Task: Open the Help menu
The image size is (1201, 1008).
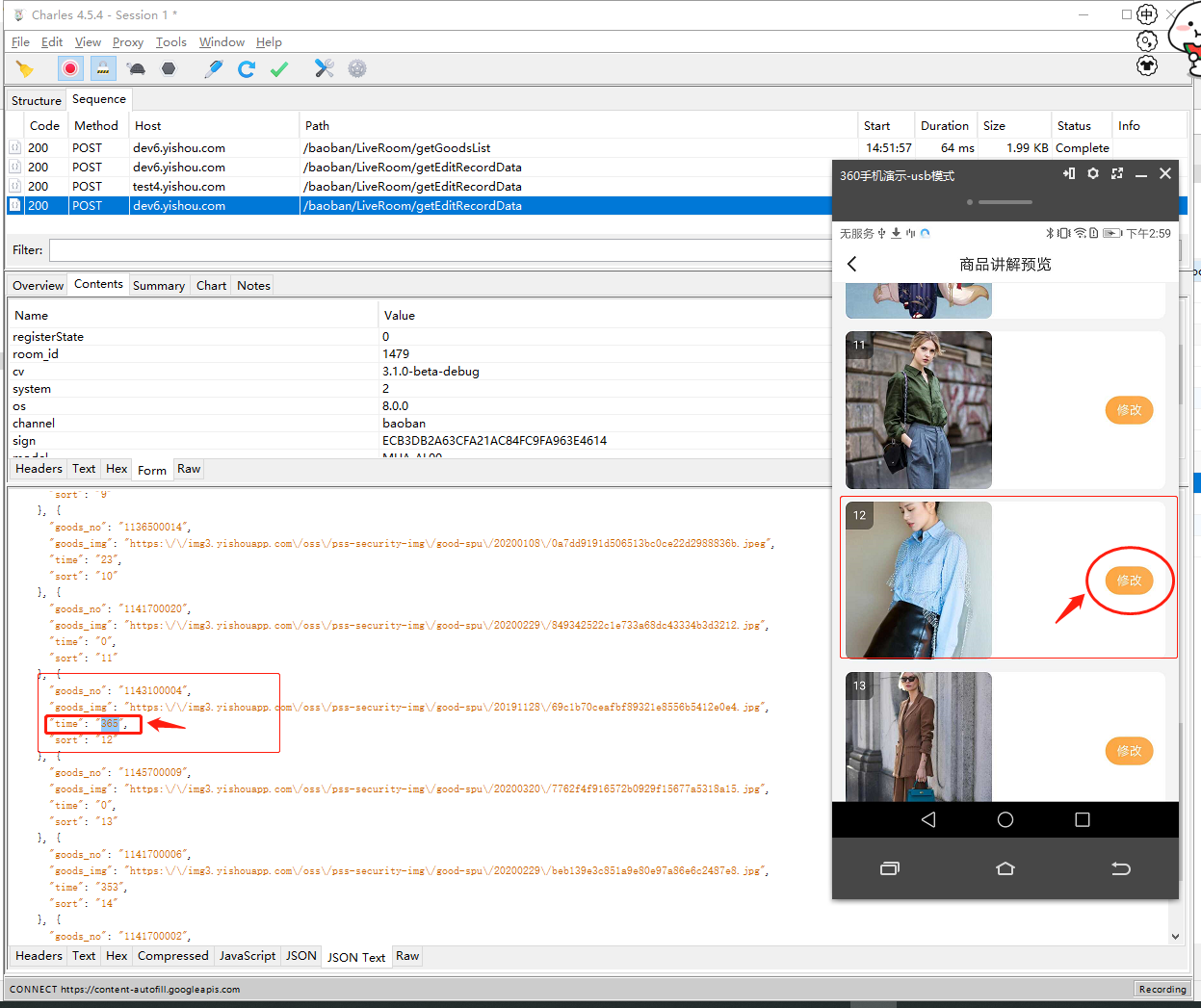Action: [269, 42]
